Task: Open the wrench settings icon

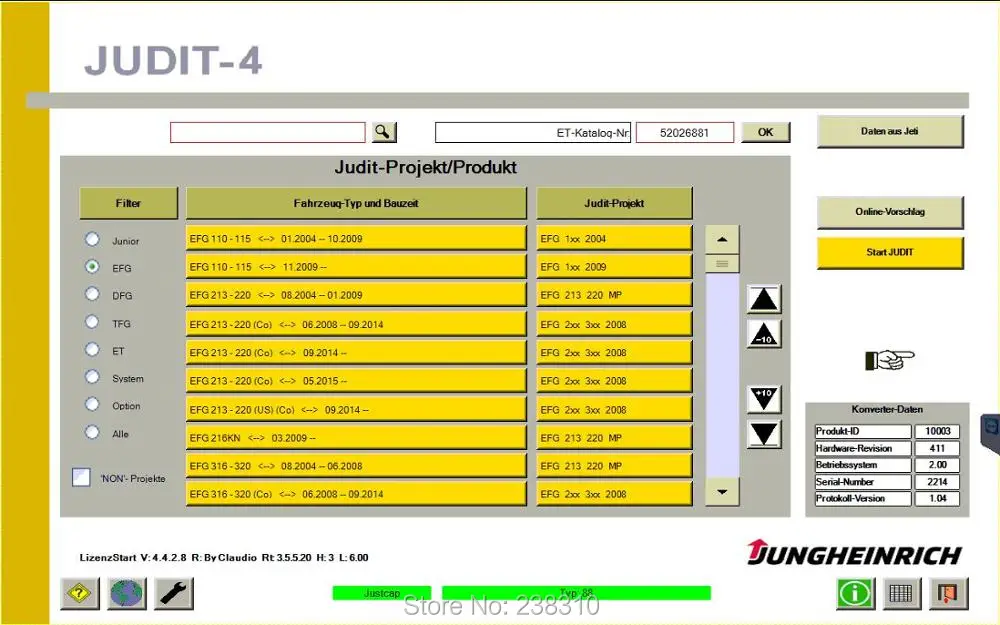Action: [x=174, y=594]
